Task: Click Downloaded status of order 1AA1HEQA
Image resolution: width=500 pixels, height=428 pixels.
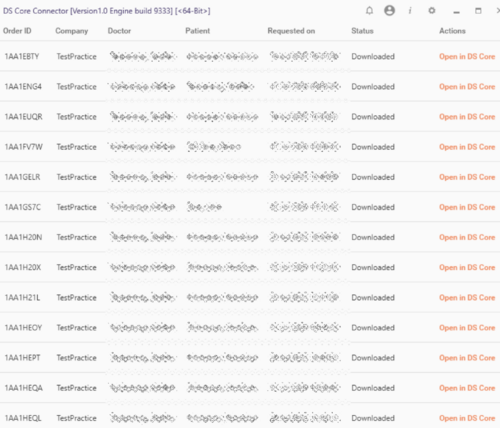Action: point(373,388)
